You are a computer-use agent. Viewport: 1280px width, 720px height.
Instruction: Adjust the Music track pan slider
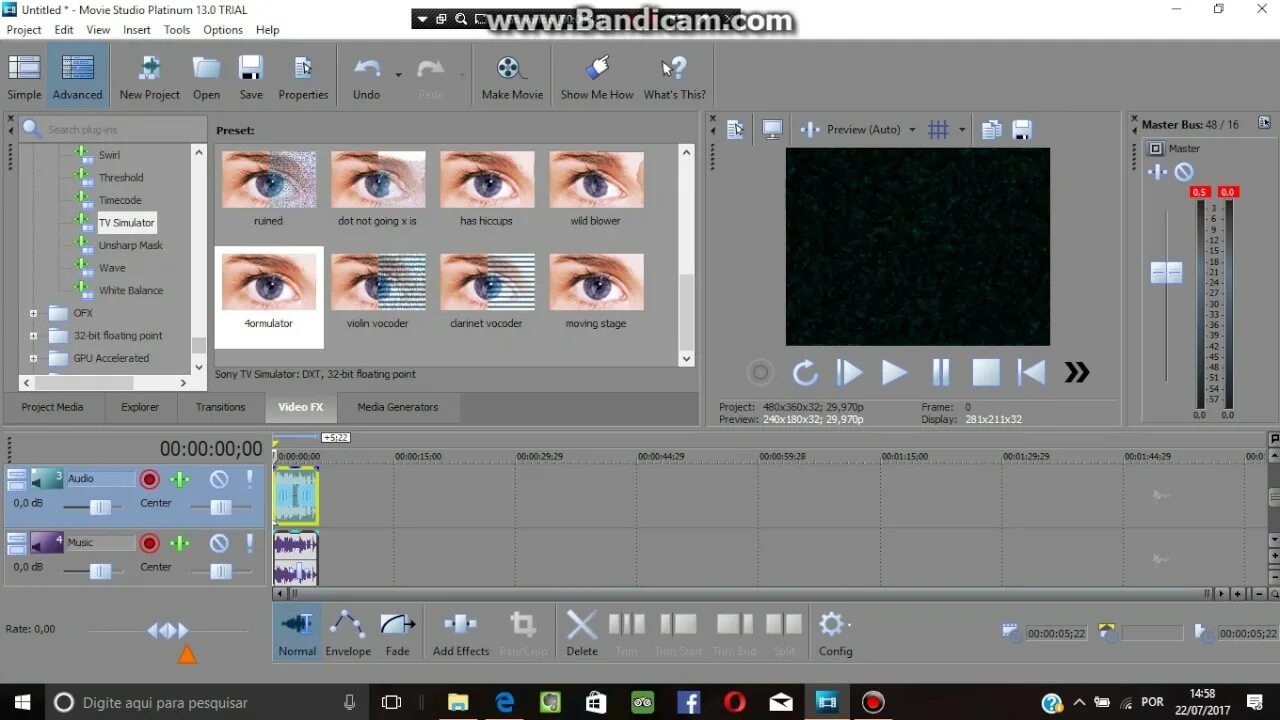pos(221,571)
